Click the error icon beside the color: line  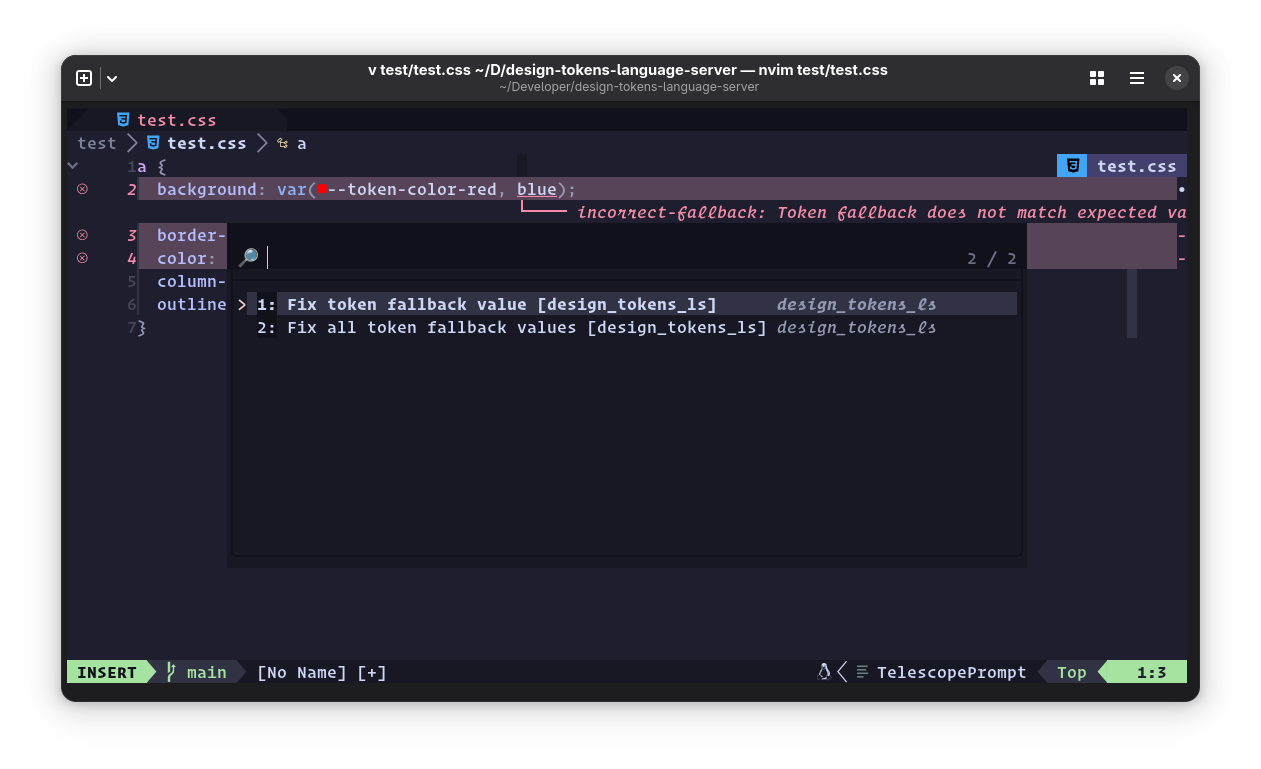pyautogui.click(x=82, y=258)
